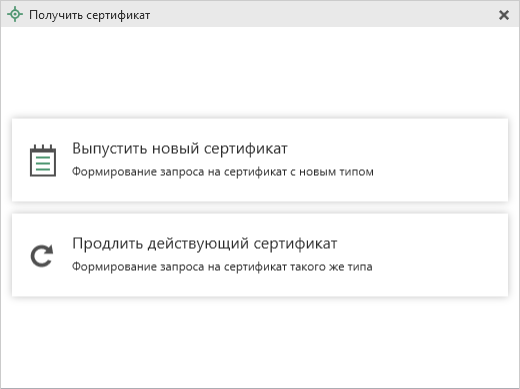Click the green lines inside notepad icon
This screenshot has width=520, height=389.
(43, 163)
